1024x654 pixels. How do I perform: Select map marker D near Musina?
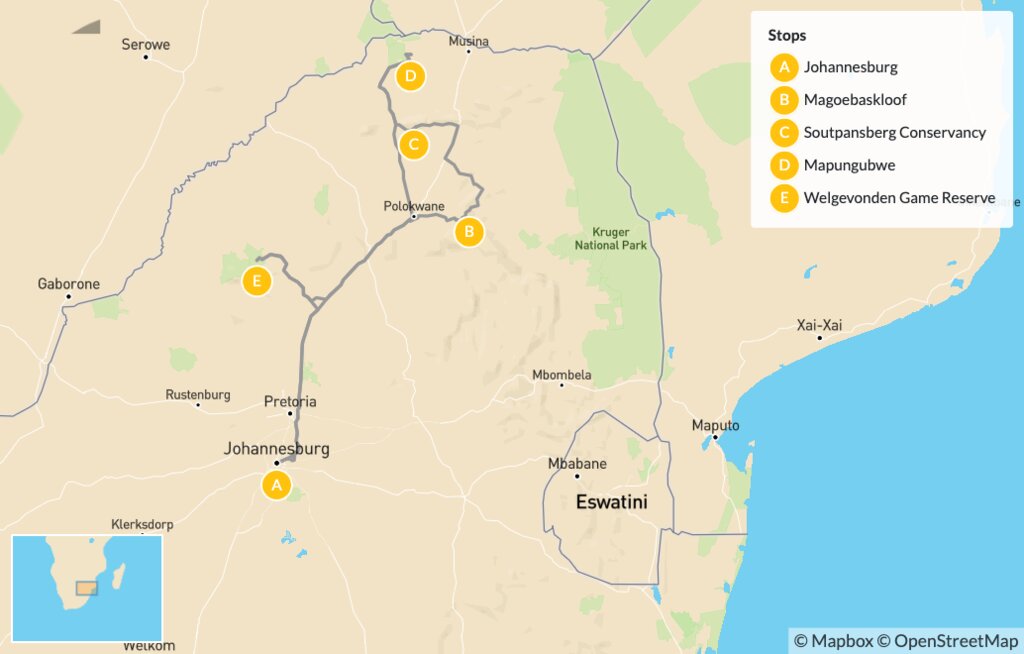409,76
